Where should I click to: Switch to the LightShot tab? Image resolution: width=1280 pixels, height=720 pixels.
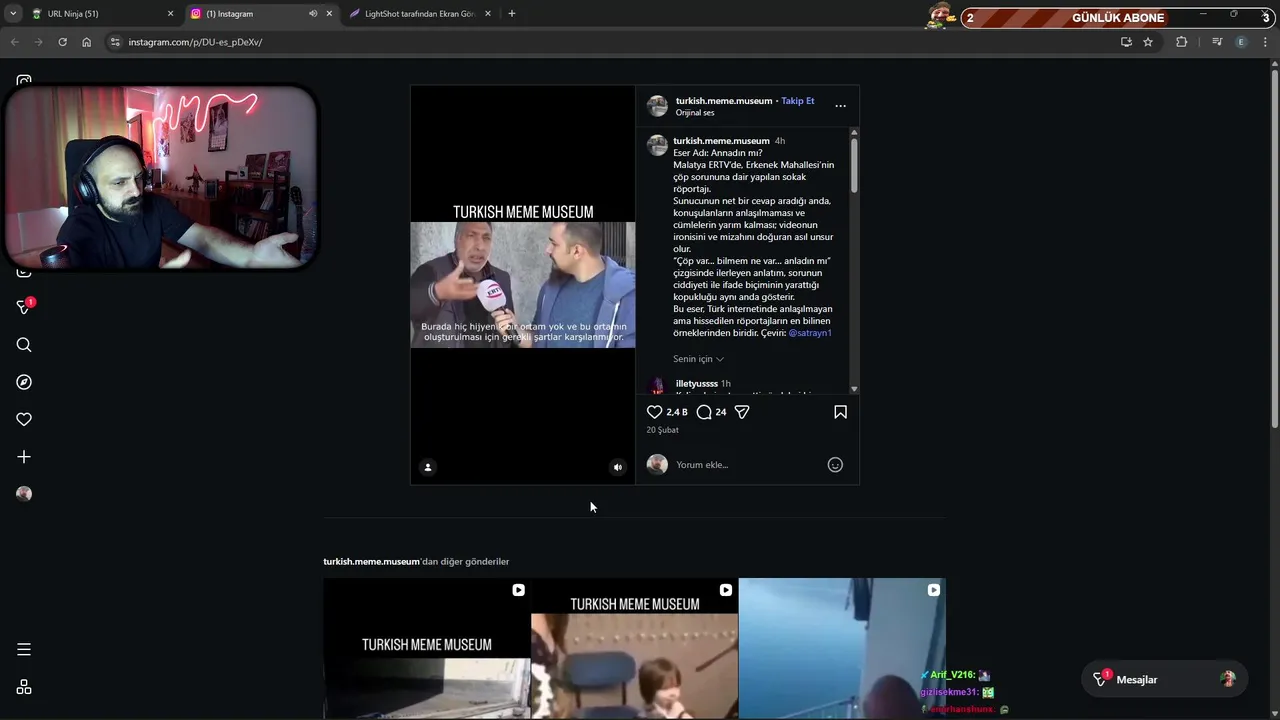(420, 14)
